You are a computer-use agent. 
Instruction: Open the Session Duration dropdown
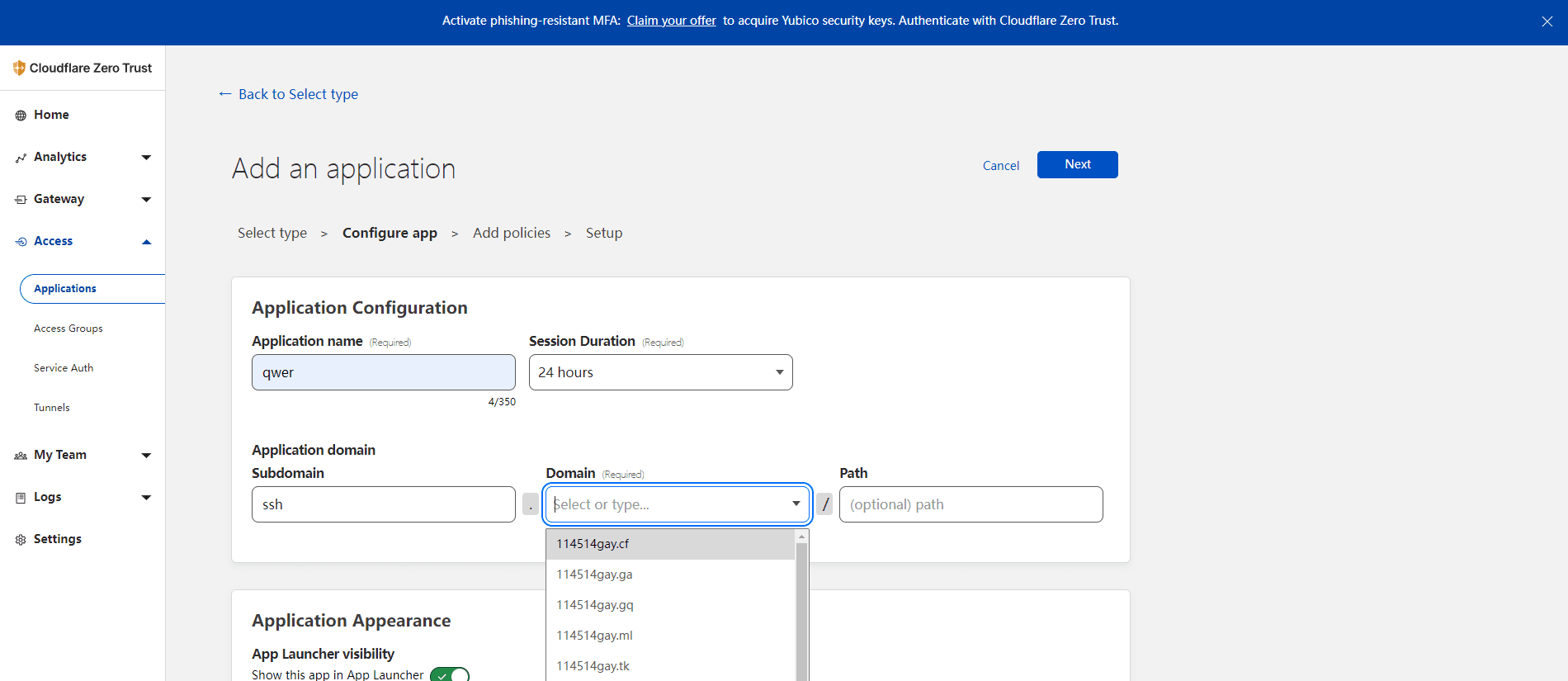point(660,372)
